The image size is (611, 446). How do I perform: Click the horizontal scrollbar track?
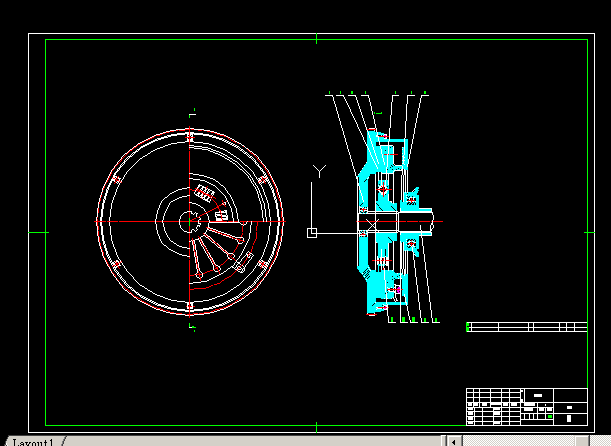coord(518,441)
